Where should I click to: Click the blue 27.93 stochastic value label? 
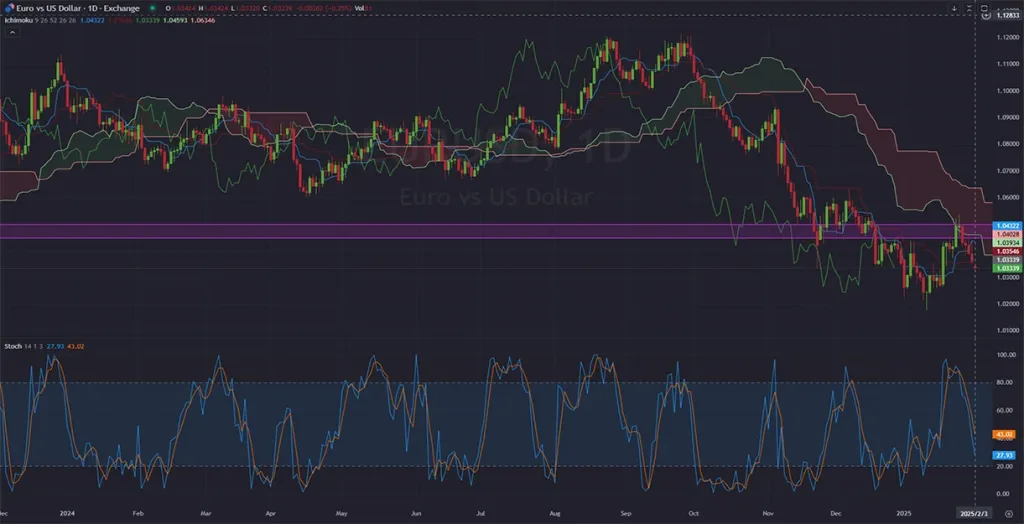pos(1002,455)
